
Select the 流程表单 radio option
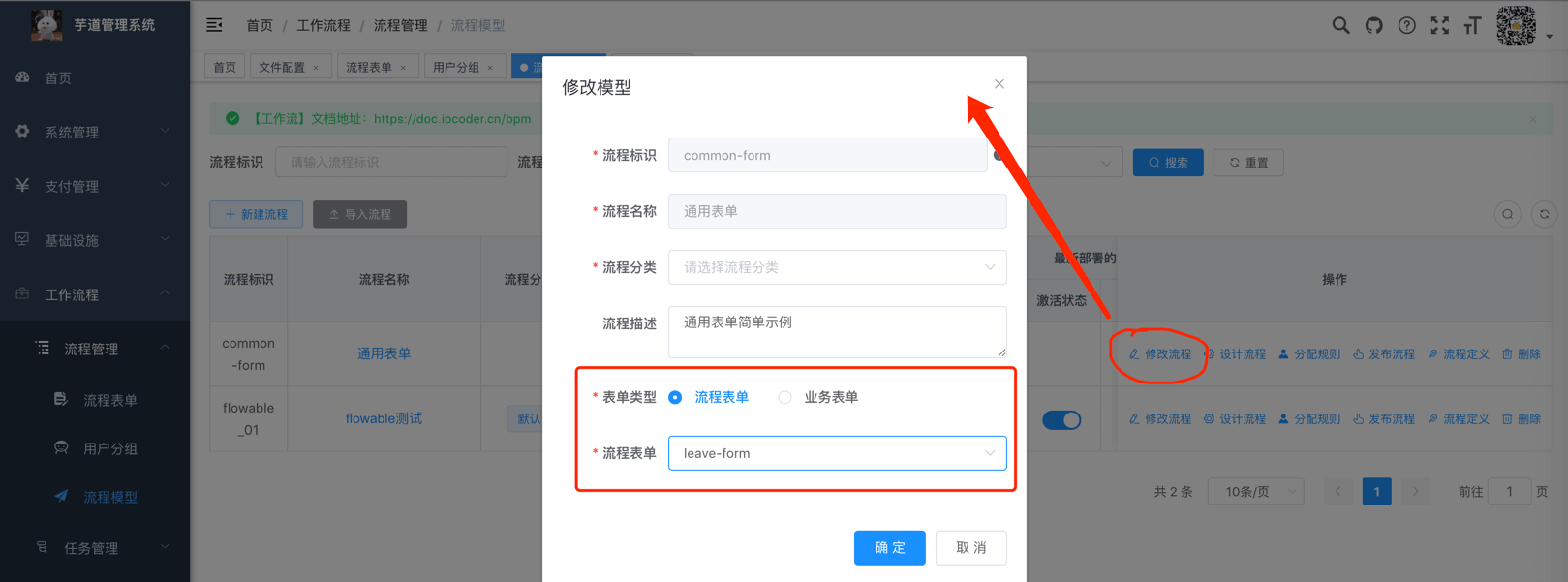pos(676,397)
